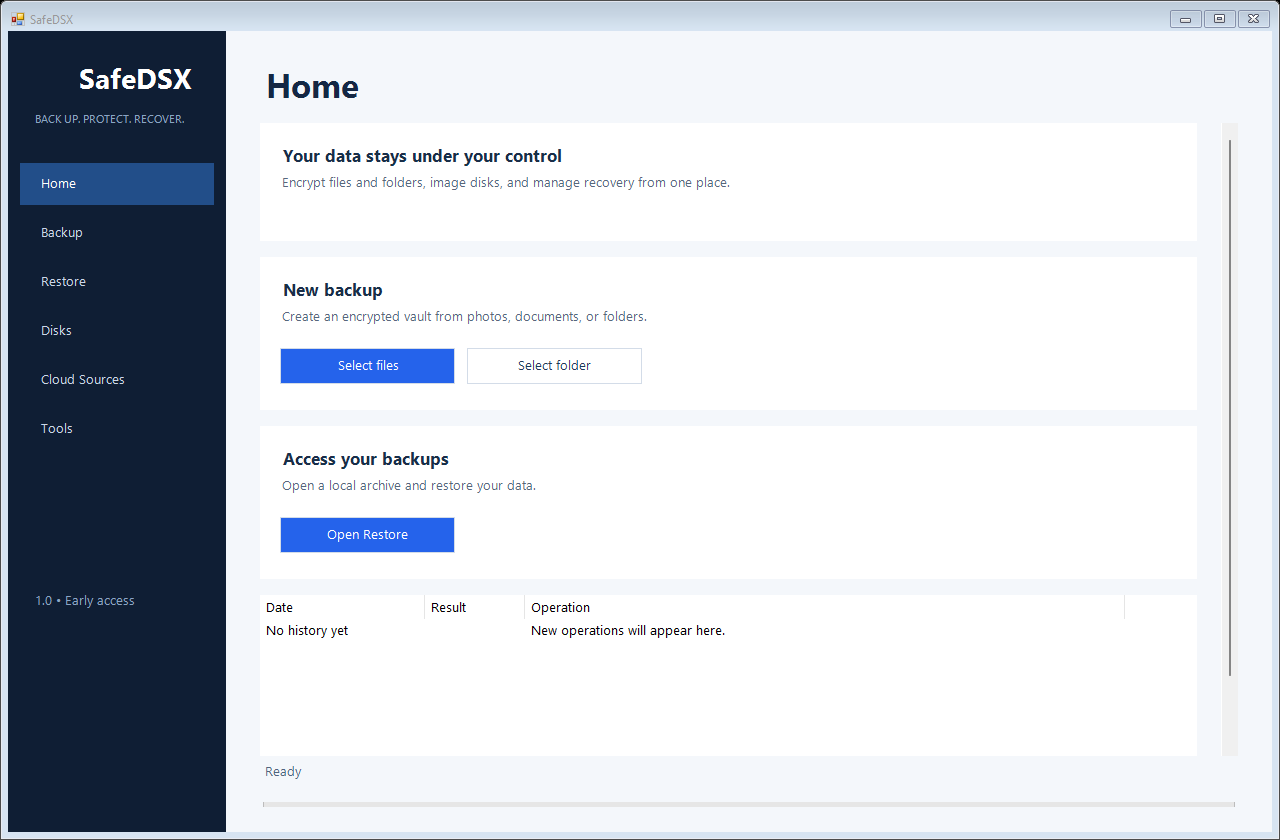Click the Open Restore button

click(x=368, y=535)
